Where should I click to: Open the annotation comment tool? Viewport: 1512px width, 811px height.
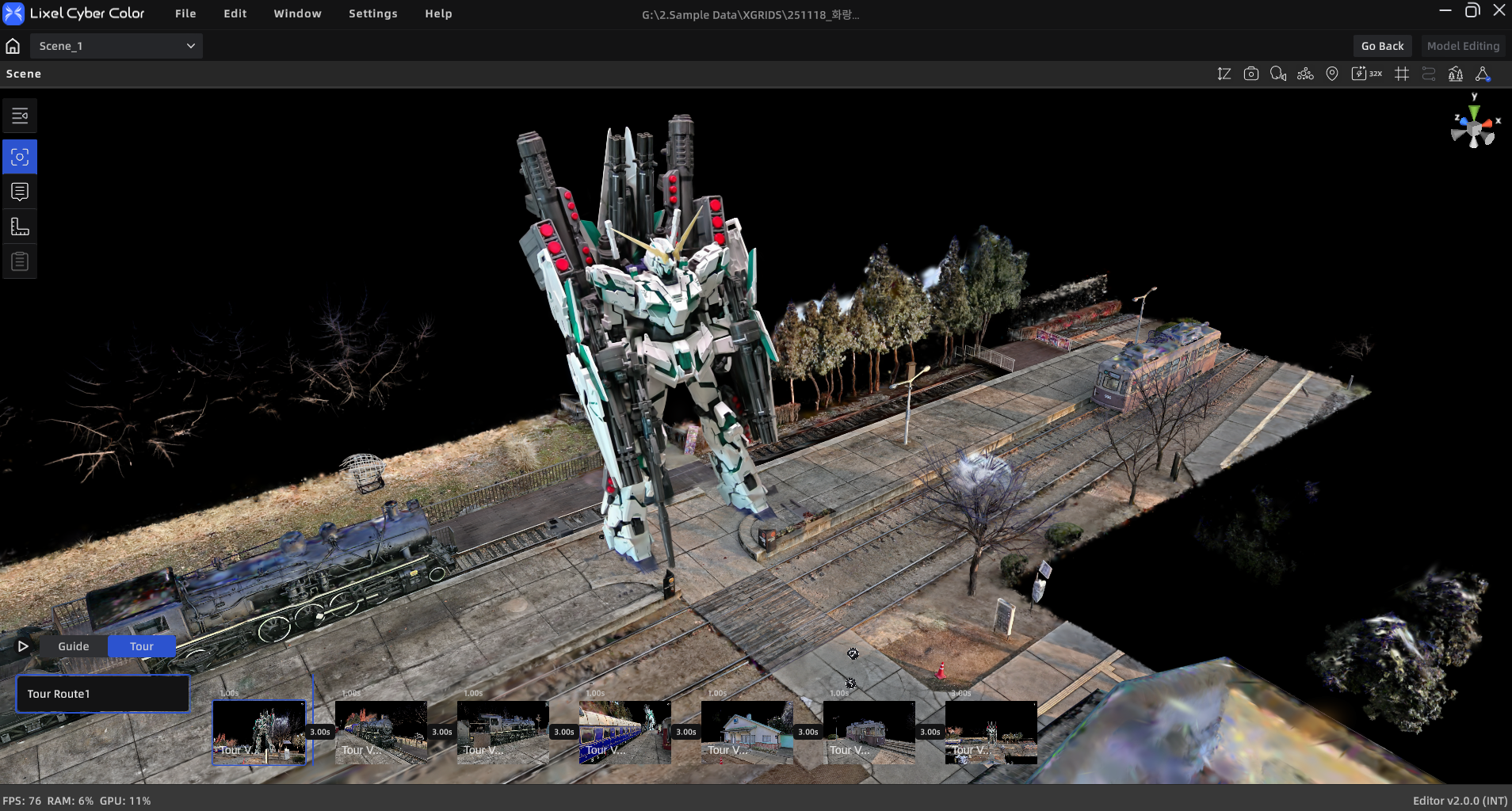tap(20, 192)
